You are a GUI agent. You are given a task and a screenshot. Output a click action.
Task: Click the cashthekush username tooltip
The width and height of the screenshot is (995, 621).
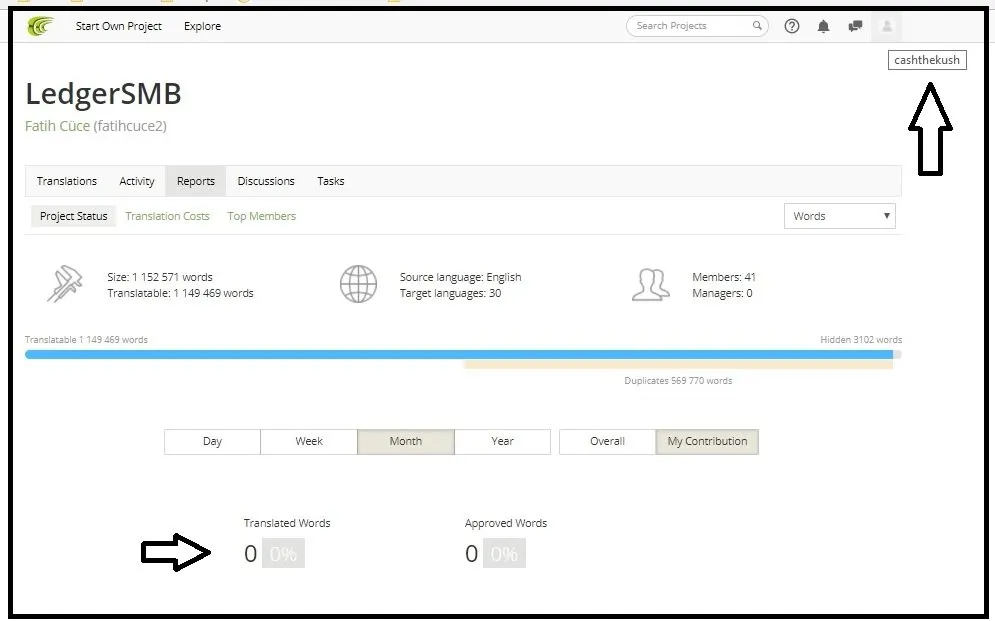tap(927, 60)
